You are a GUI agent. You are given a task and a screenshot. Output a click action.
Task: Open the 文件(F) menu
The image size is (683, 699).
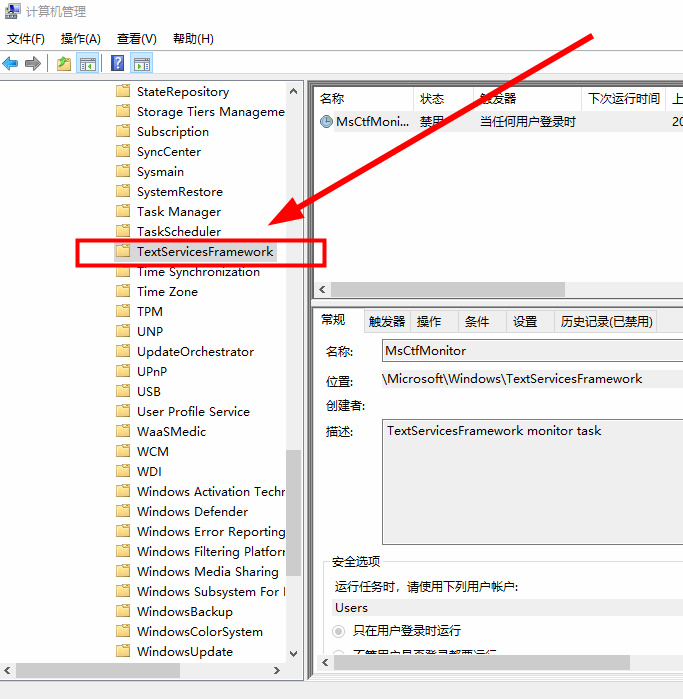point(26,39)
